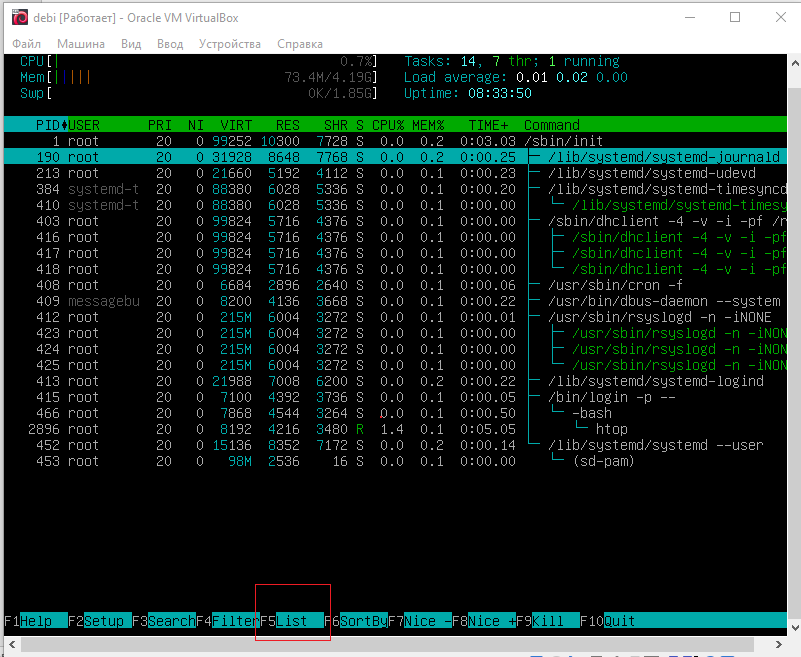Open the Вид menu

click(x=131, y=44)
